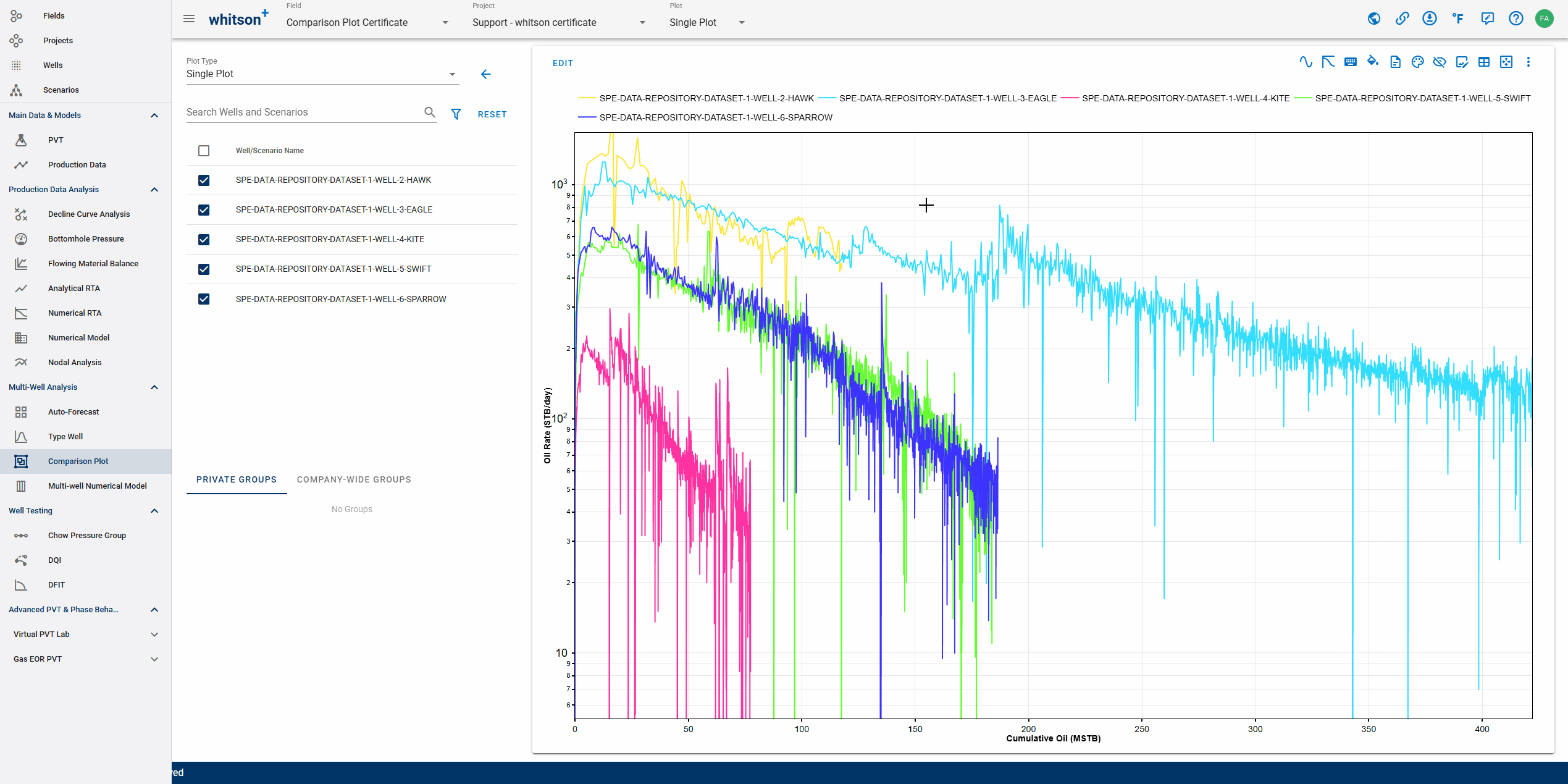
Task: Toggle the crossed-out eye visibility icon
Action: pos(1440,62)
